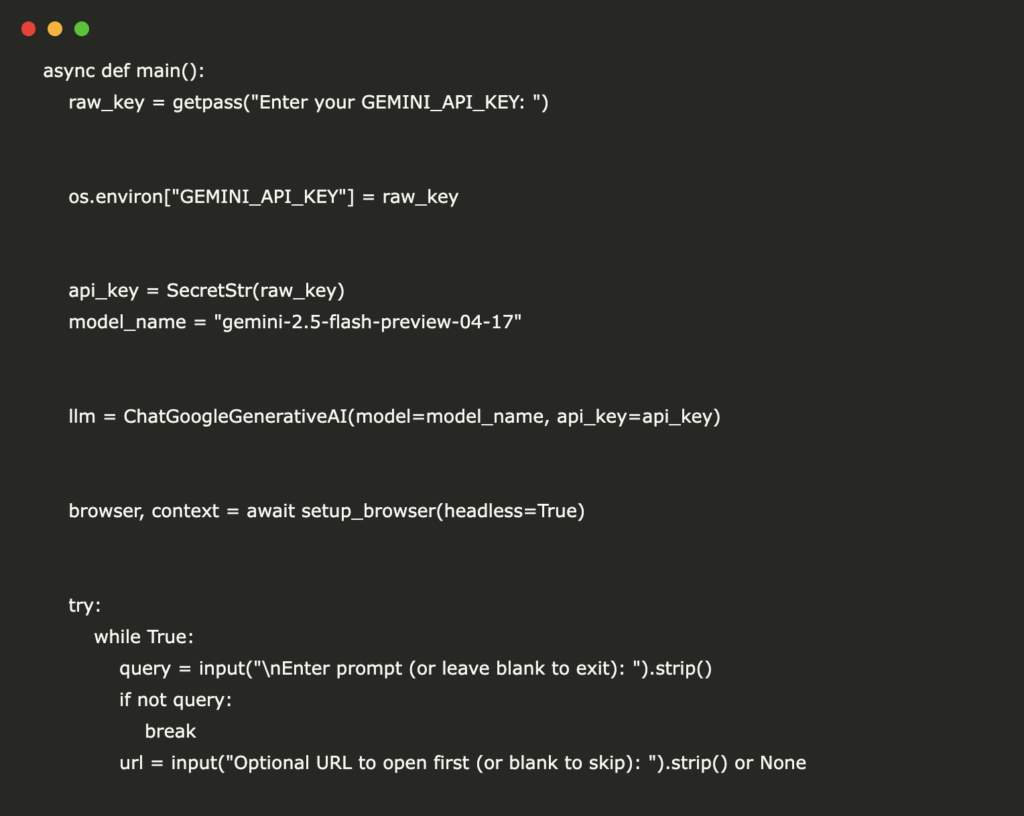Click the 'async def main():' line
This screenshot has height=816, width=1024.
123,71
